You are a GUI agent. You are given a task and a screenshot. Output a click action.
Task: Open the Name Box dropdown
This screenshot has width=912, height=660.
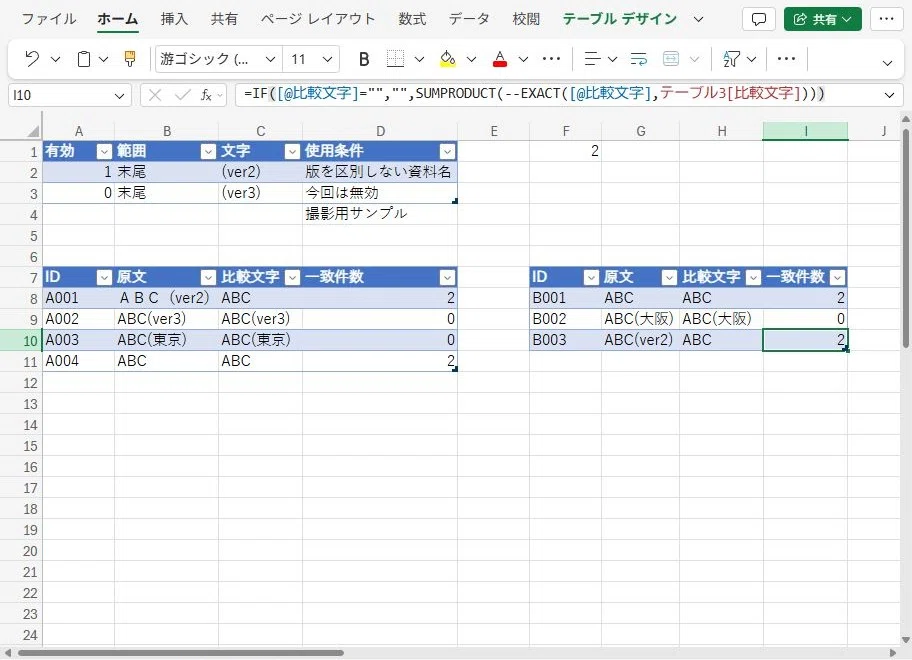pyautogui.click(x=119, y=95)
